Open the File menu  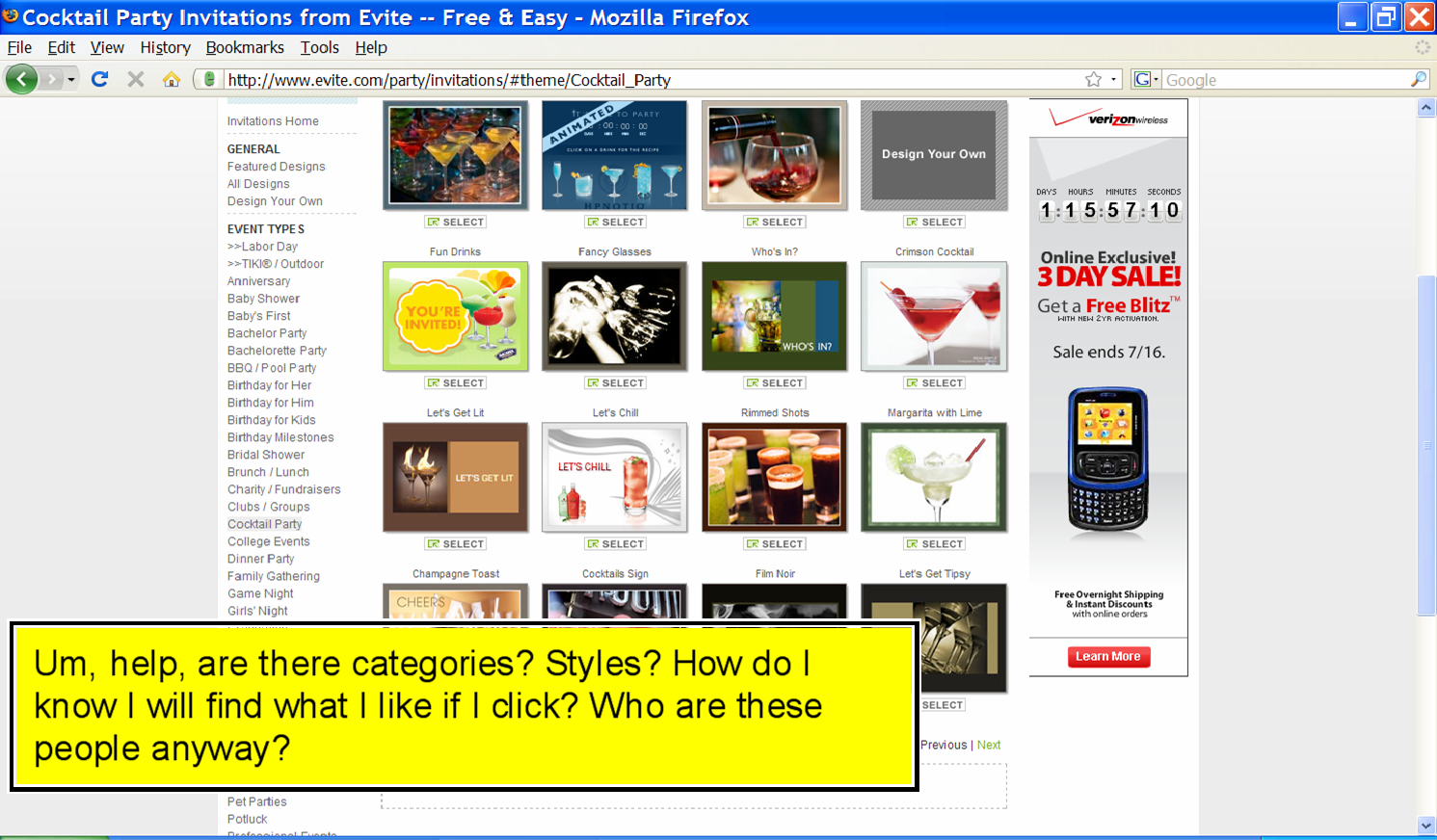(19, 47)
